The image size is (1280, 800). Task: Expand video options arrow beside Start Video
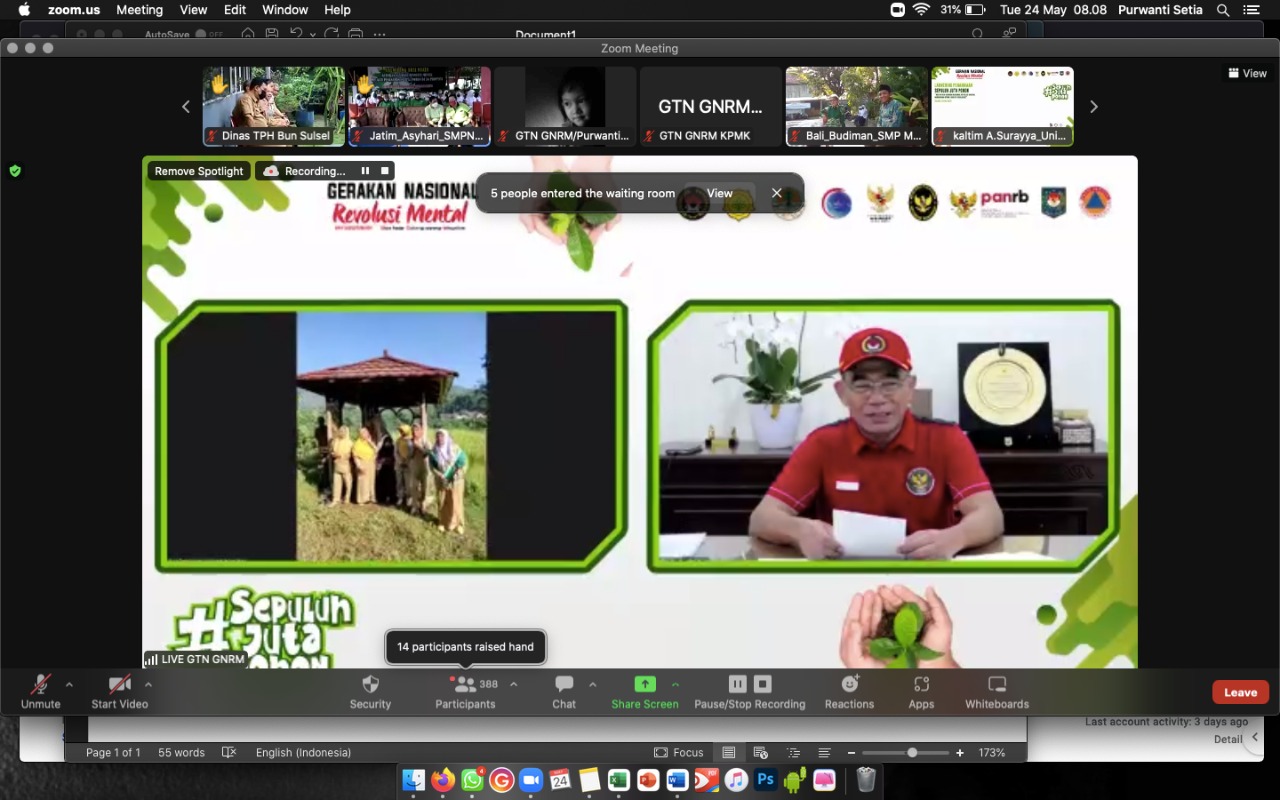[148, 685]
